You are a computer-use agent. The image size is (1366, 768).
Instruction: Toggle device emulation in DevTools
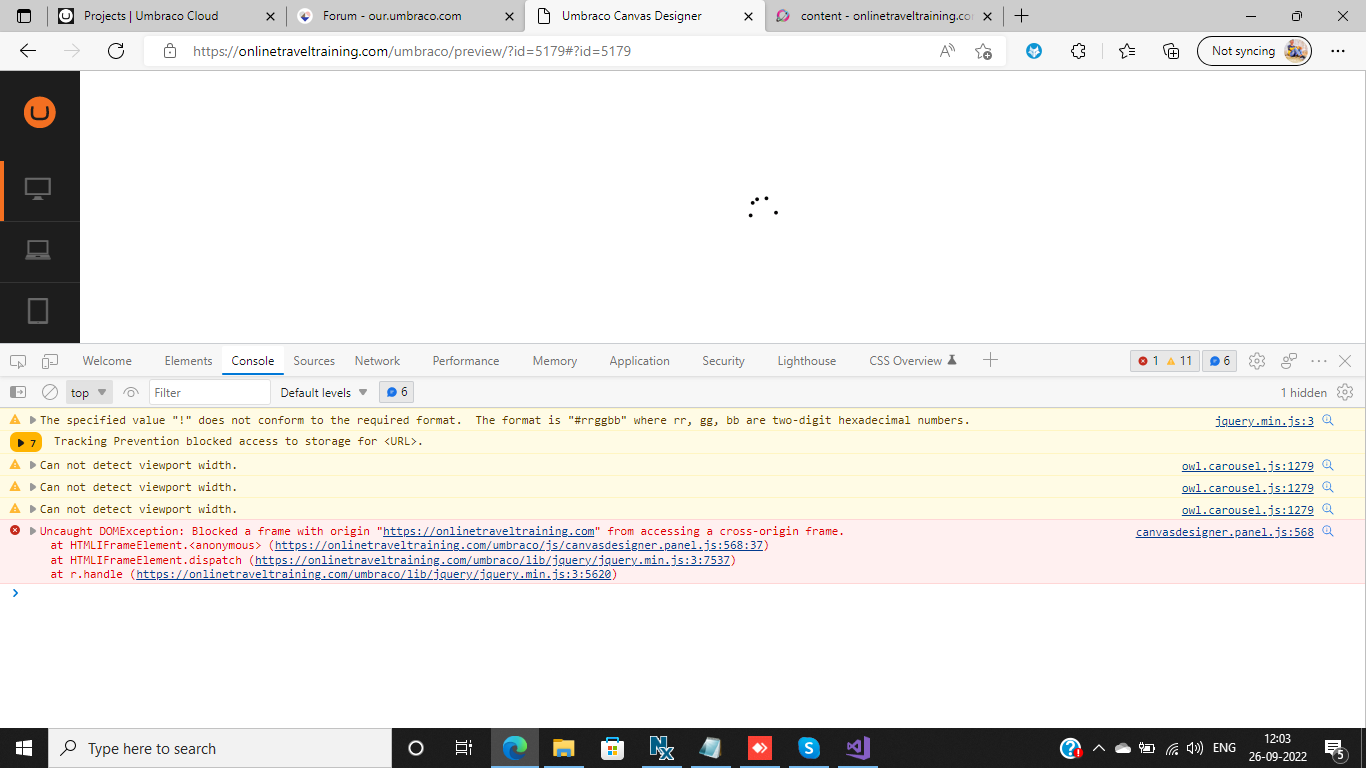point(50,361)
